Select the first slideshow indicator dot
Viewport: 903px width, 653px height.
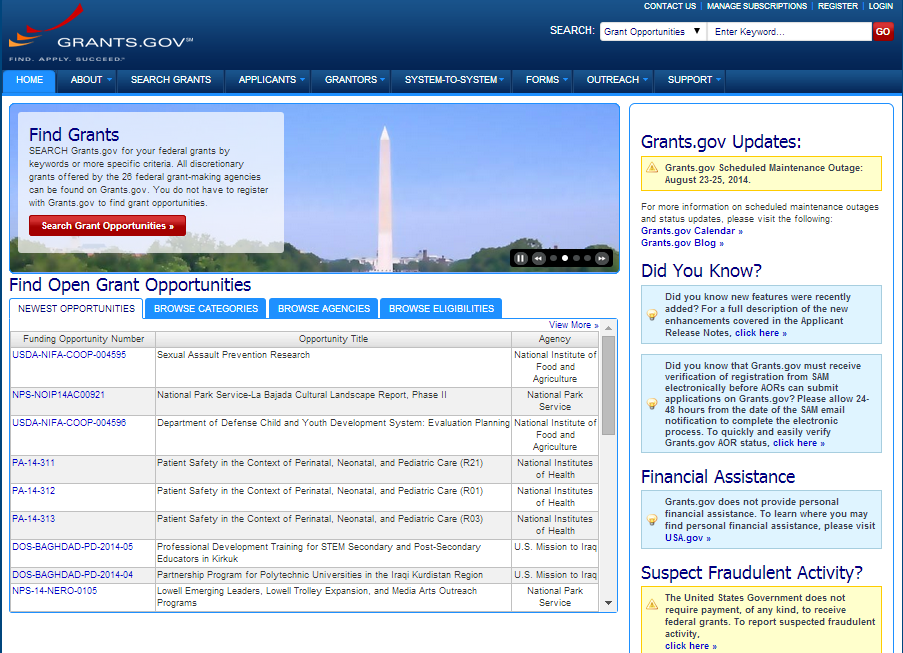click(553, 258)
